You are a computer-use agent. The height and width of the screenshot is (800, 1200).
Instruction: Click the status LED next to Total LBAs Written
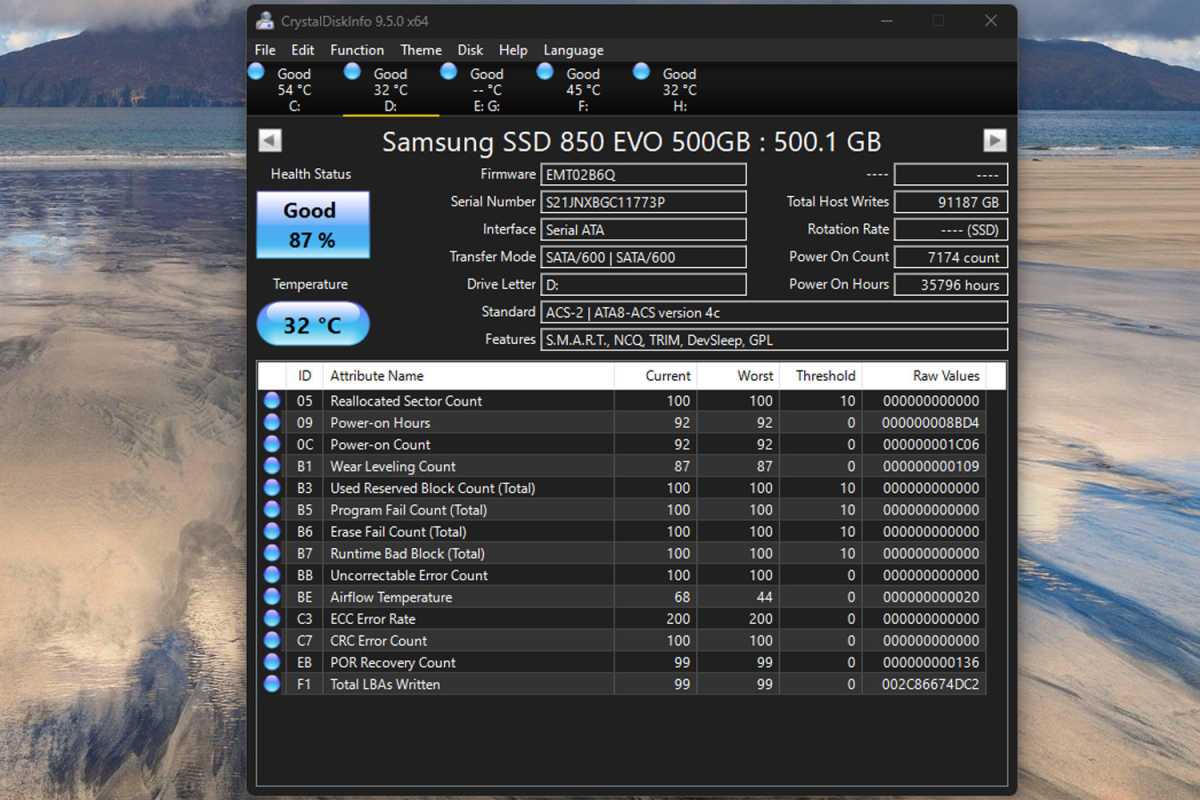coord(271,684)
